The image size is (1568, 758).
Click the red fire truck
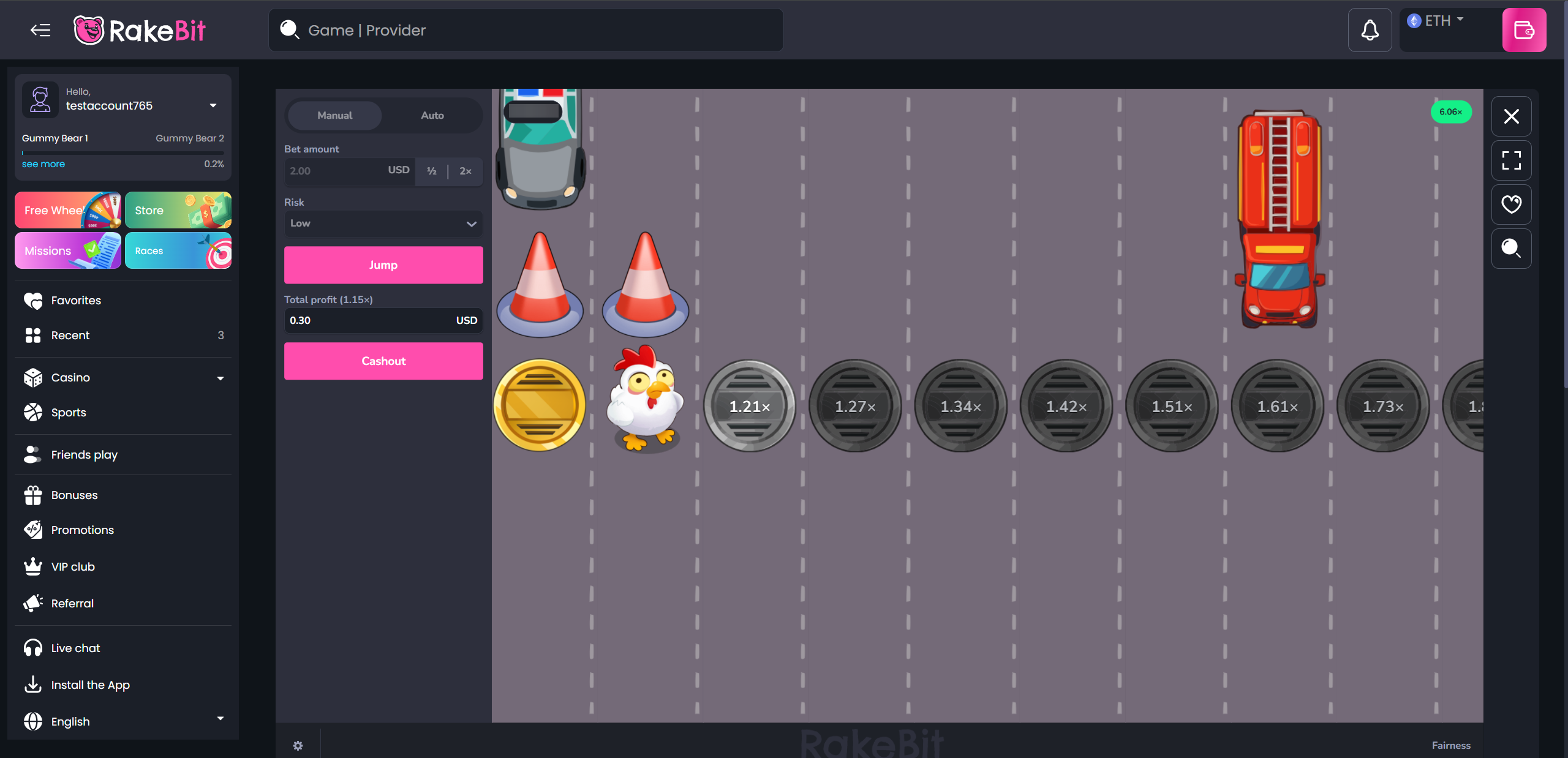(x=1280, y=219)
